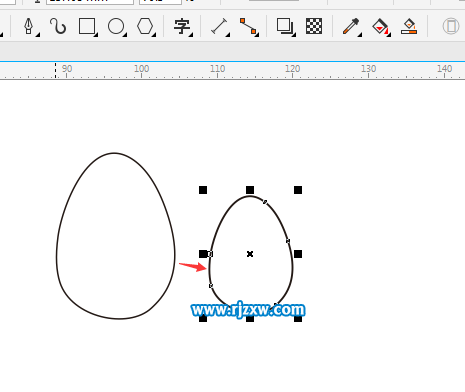
Task: Select the Polygon tool
Action: point(145,26)
